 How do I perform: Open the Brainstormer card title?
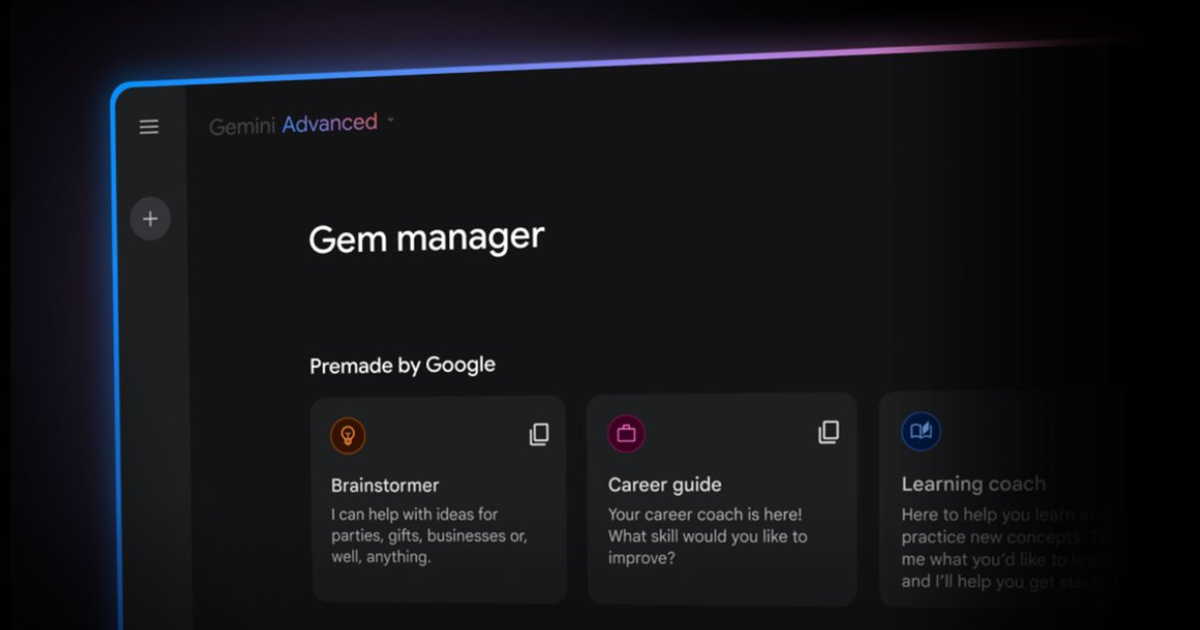[x=385, y=485]
